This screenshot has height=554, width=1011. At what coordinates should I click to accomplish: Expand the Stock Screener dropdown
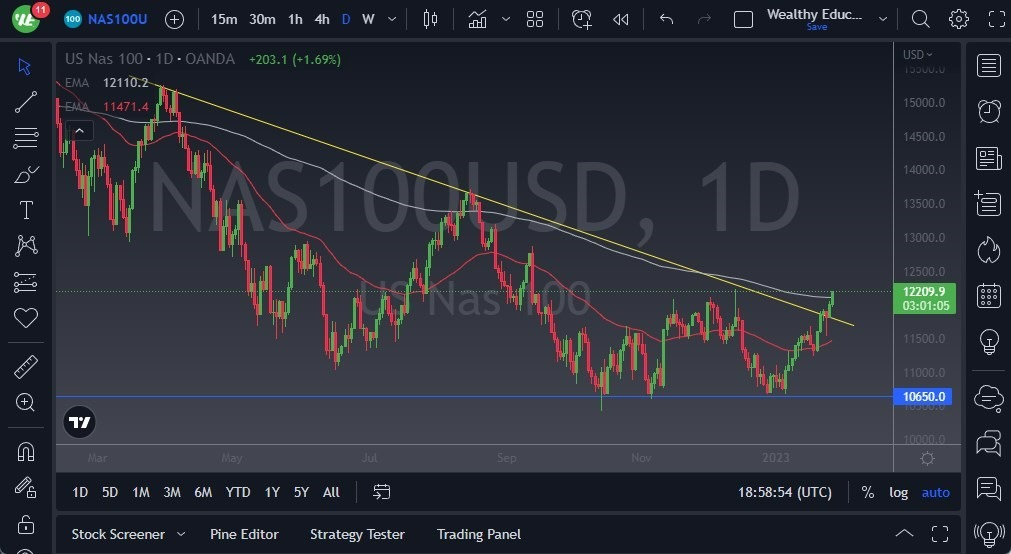tap(181, 535)
